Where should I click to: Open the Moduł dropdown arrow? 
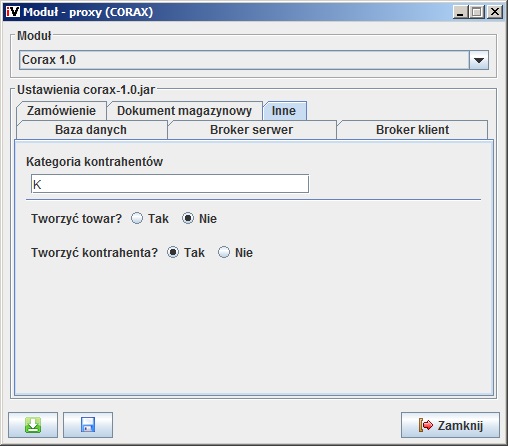coord(479,60)
